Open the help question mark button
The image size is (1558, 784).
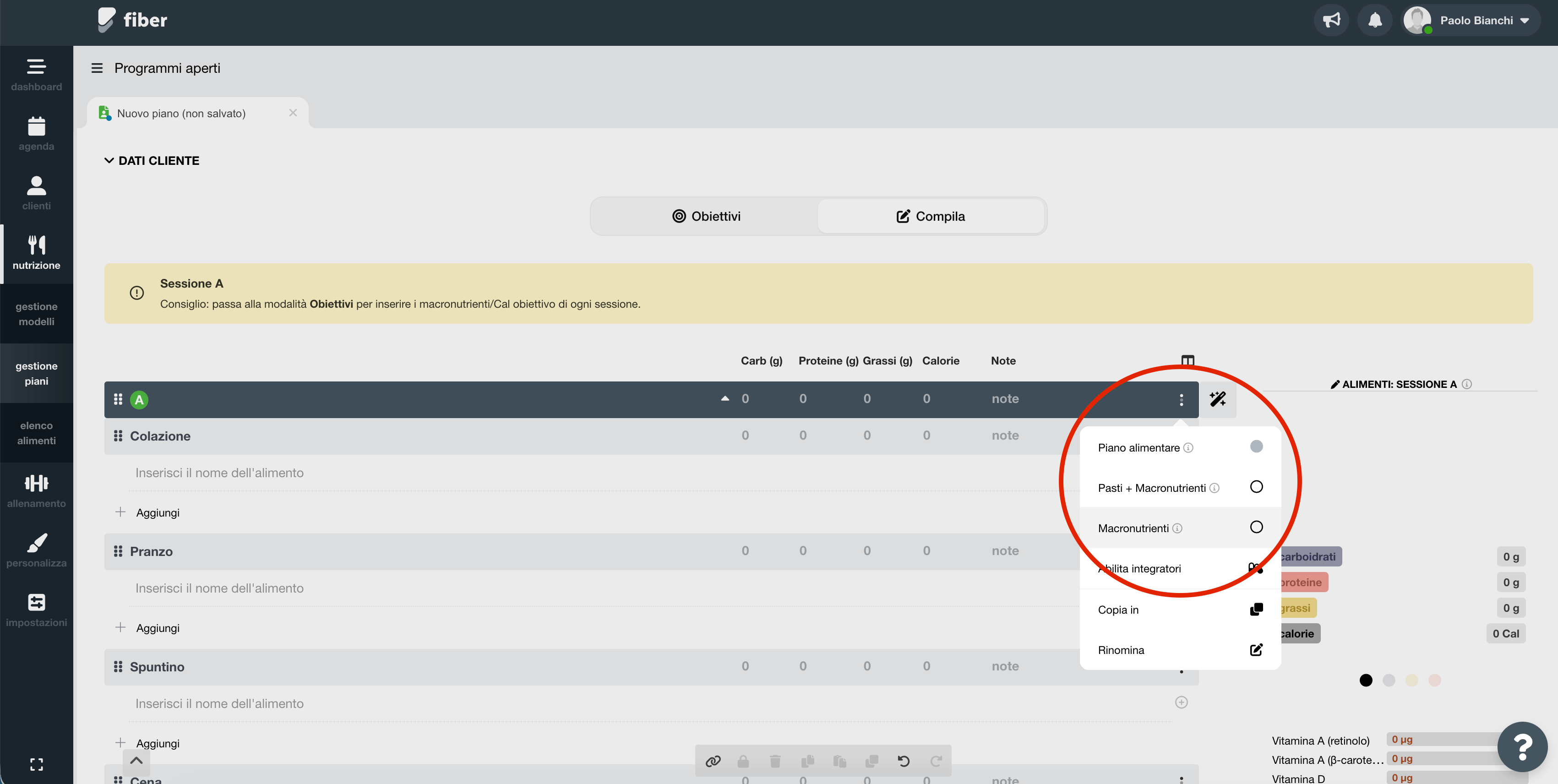tap(1522, 746)
